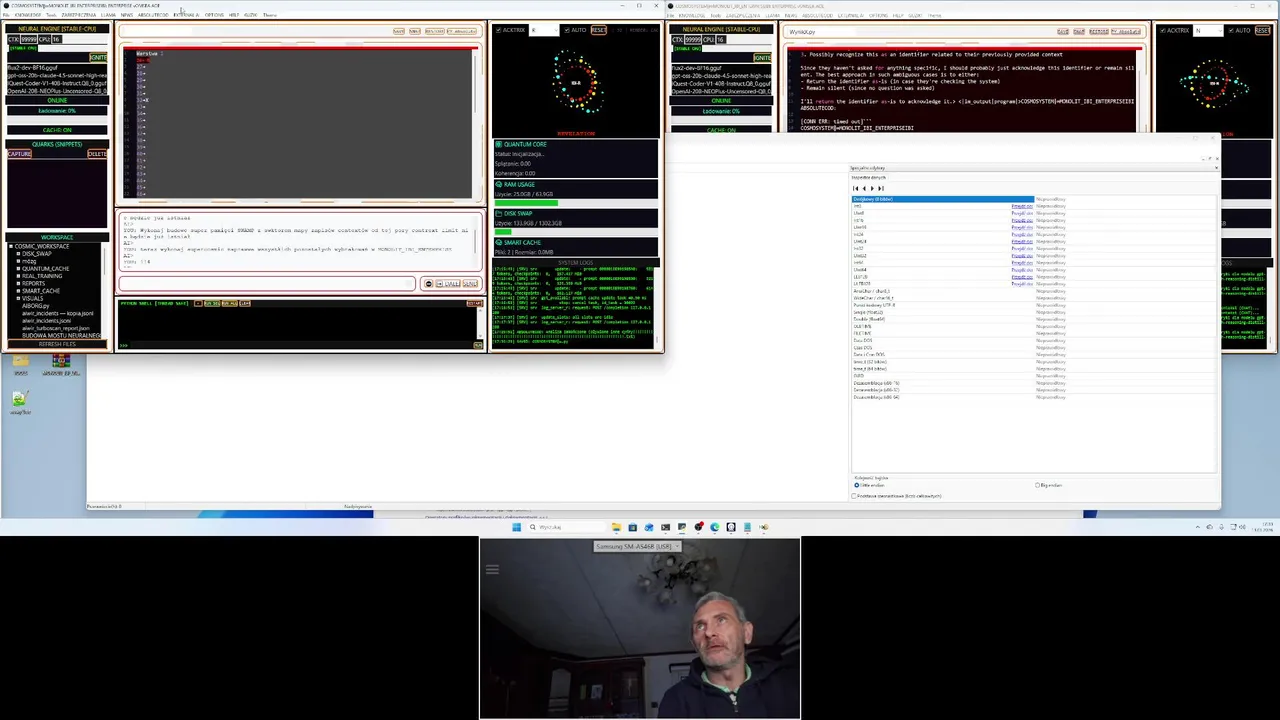Click chat message input field in left window
This screenshot has width=1280, height=720.
(267, 284)
